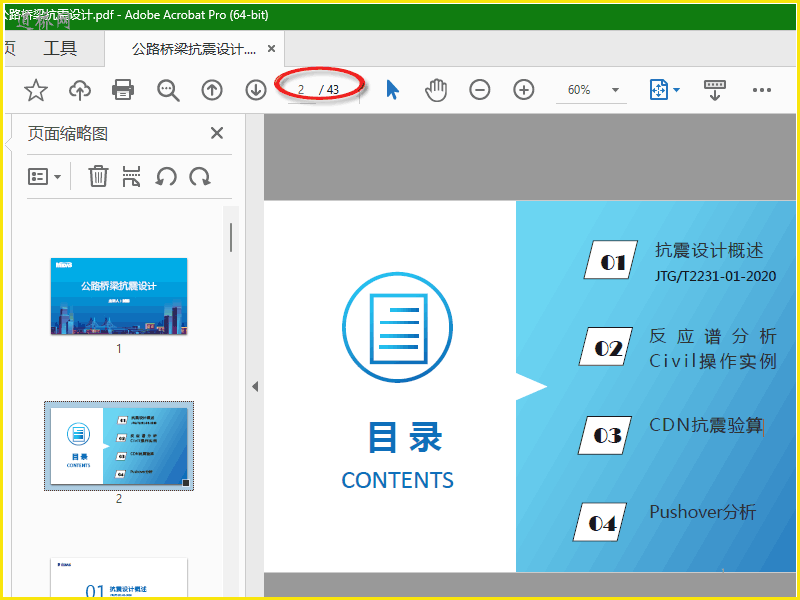The width and height of the screenshot is (800, 600).
Task: Close the 页面缩略图 panel
Action: click(x=217, y=133)
